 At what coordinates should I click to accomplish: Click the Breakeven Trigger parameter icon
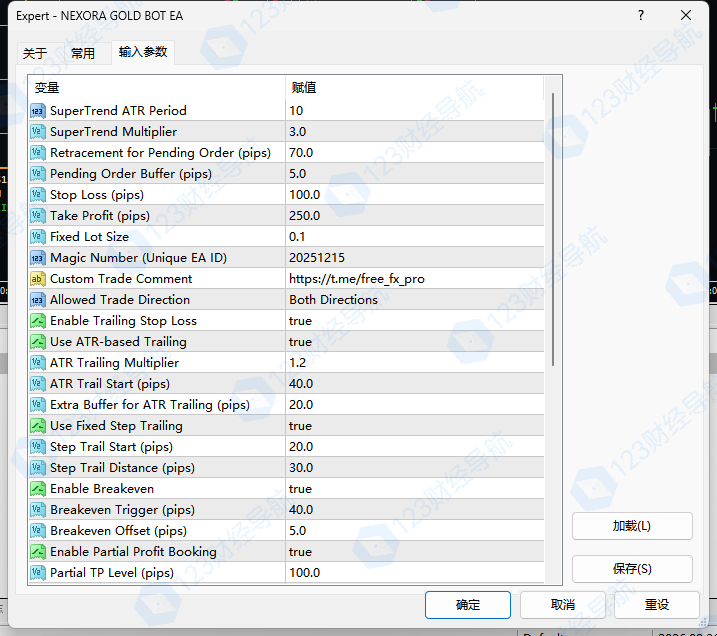point(37,510)
